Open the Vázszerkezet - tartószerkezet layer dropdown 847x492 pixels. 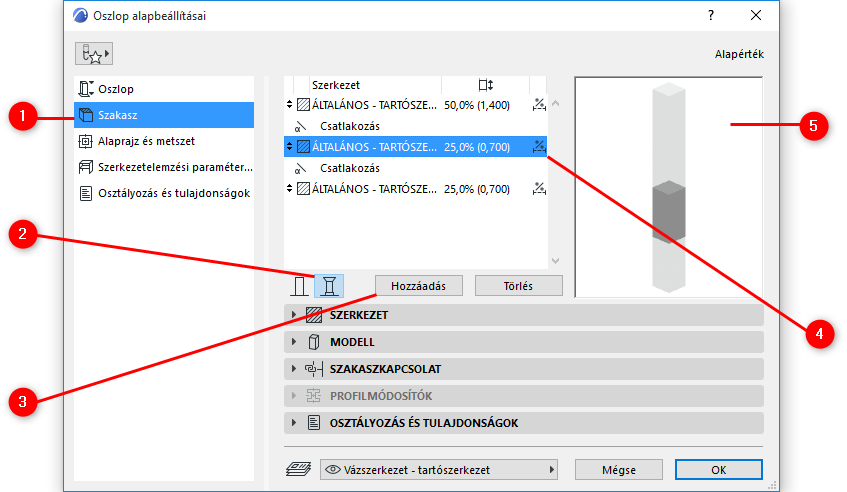tap(440, 469)
